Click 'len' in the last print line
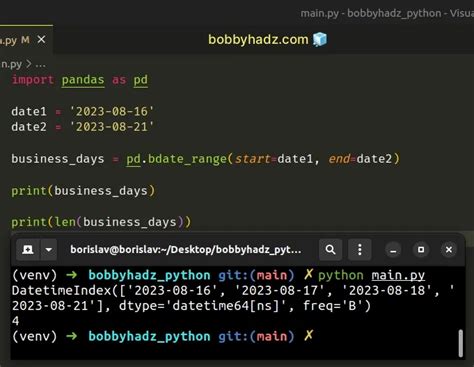 click(x=65, y=222)
